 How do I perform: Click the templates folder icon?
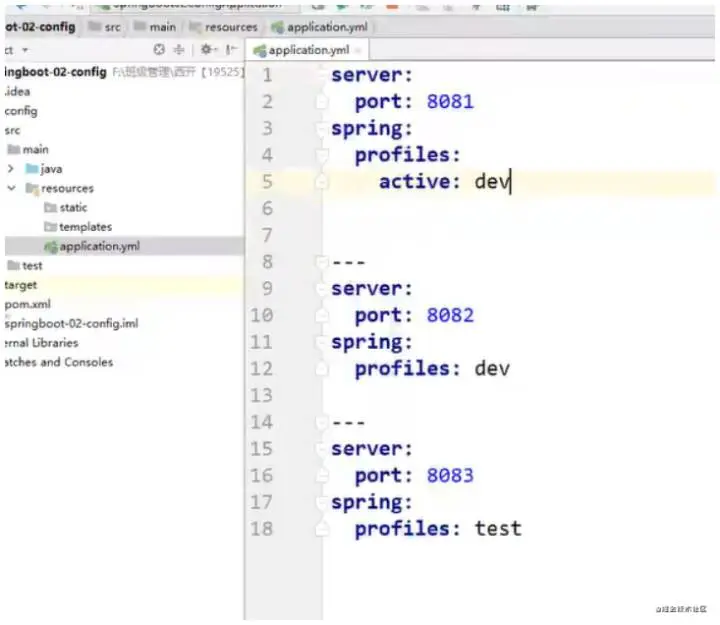(x=50, y=227)
